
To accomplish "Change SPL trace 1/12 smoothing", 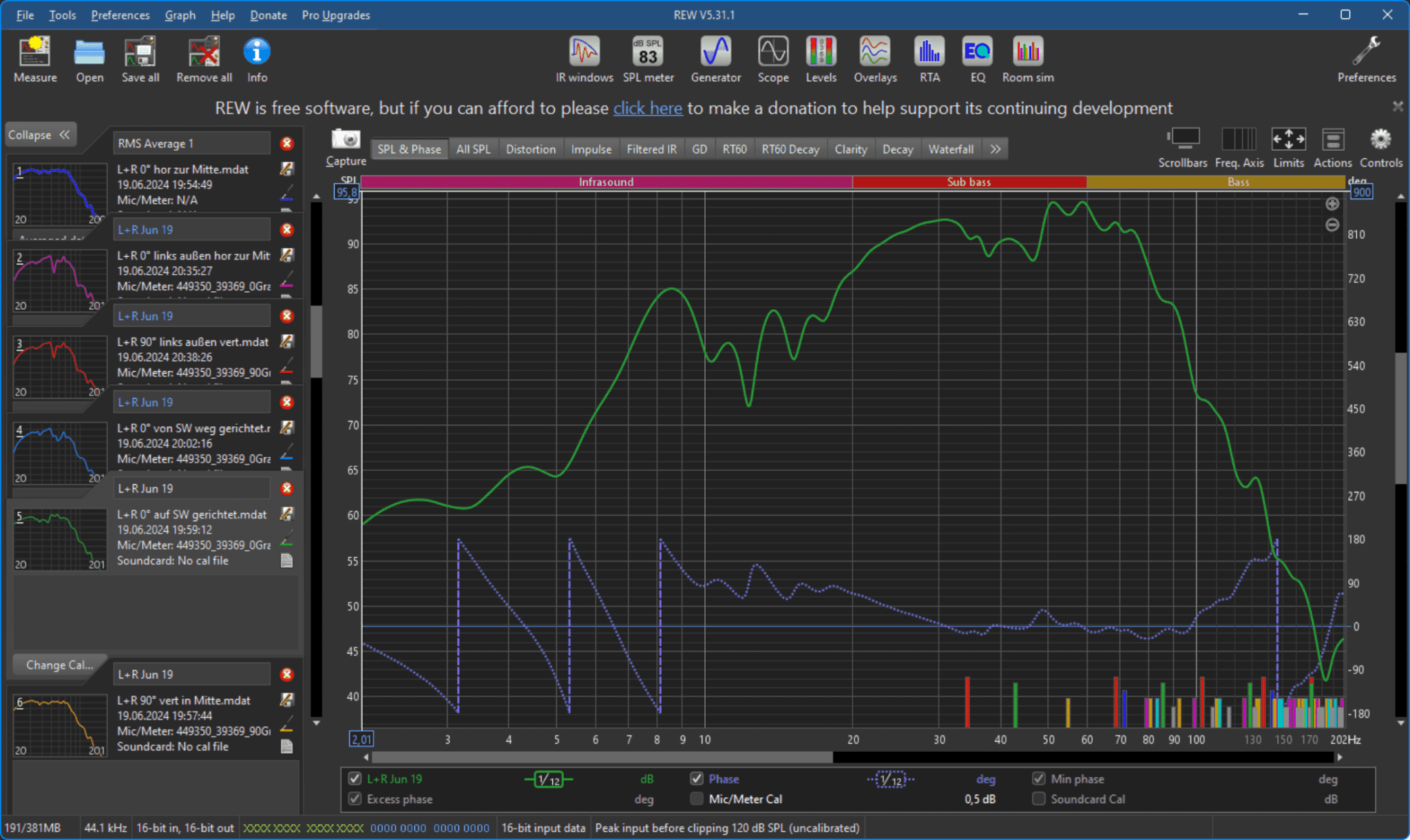I will 549,779.
